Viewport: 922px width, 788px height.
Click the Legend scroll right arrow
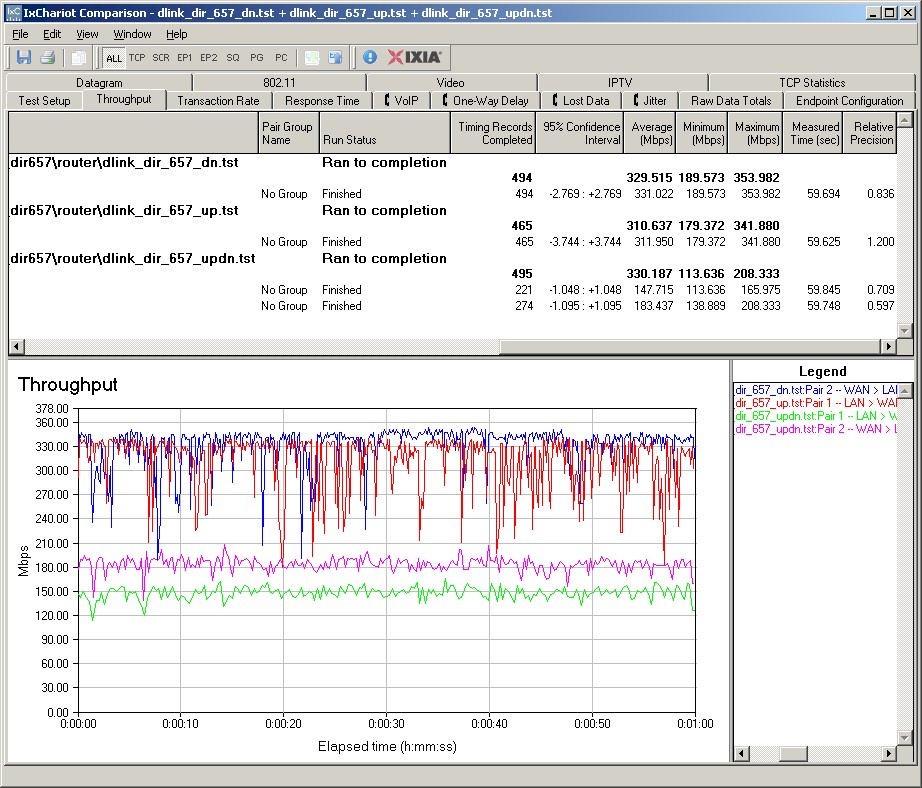[x=889, y=753]
